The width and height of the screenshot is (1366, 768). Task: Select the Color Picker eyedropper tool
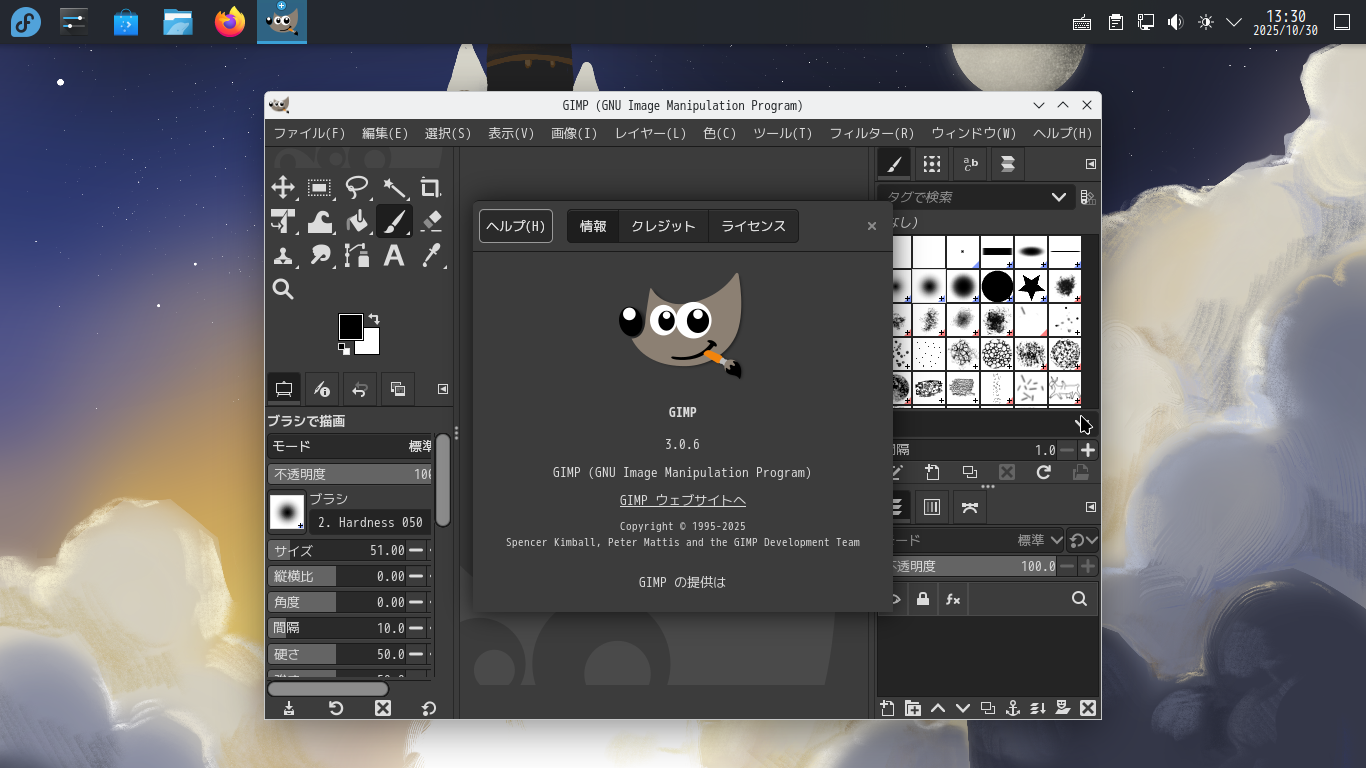[x=431, y=255]
